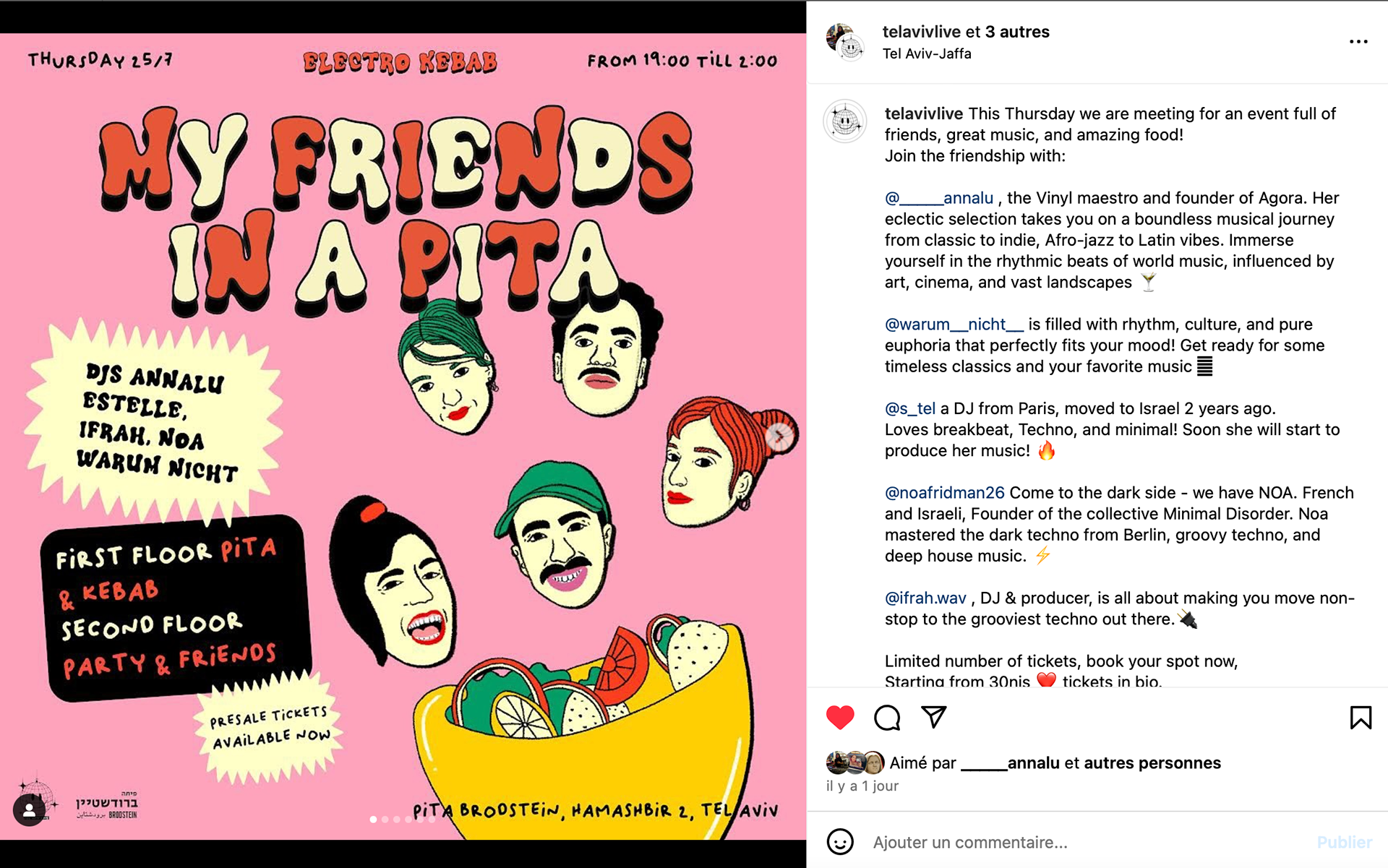
Task: Share post using paper plane icon
Action: [x=934, y=717]
